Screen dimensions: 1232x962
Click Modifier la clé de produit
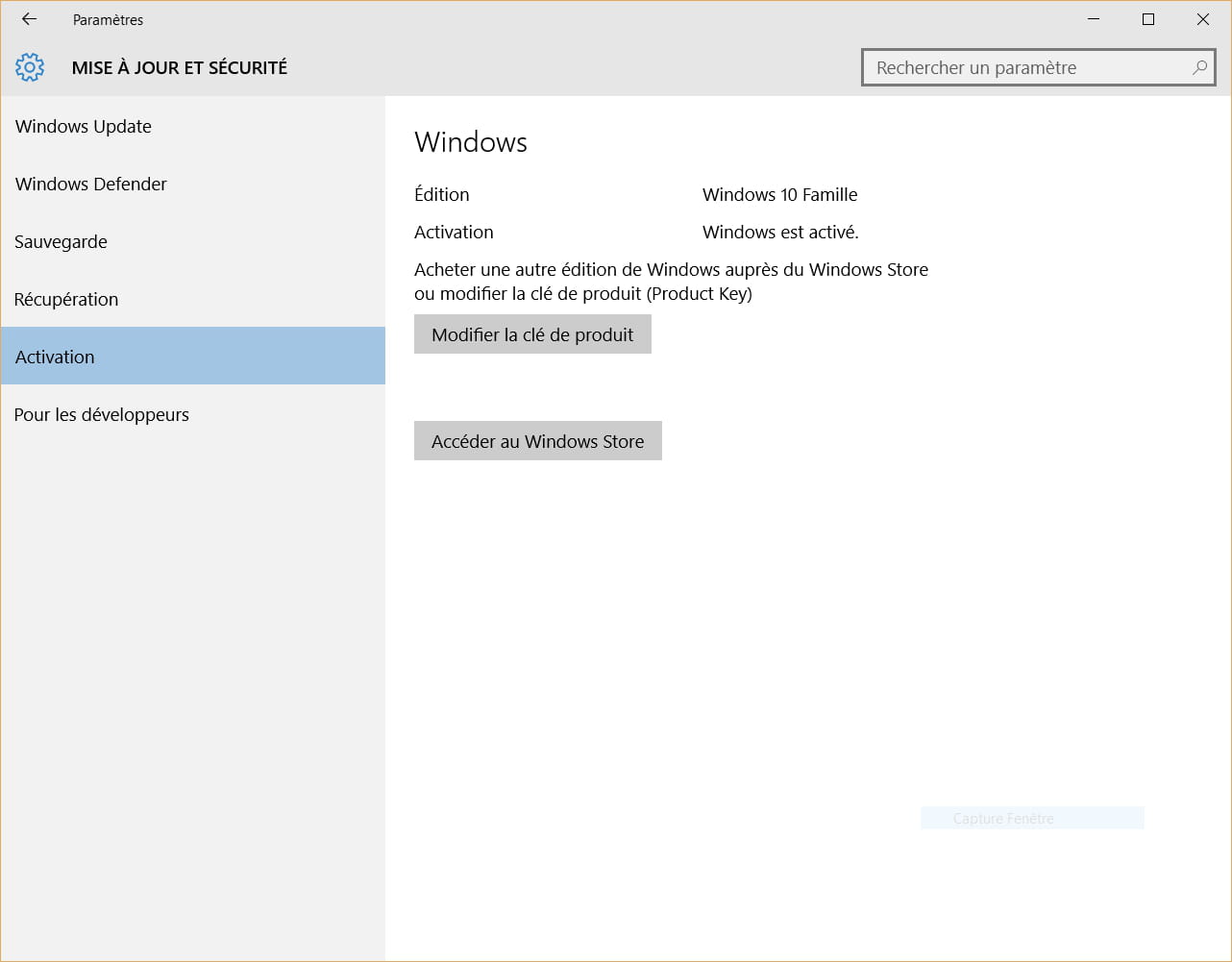point(532,334)
